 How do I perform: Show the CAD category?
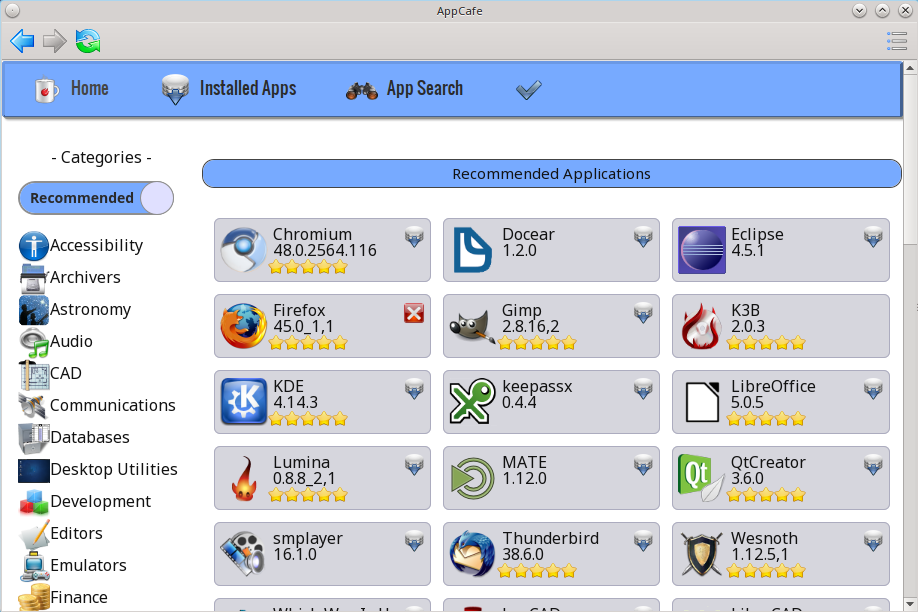pyautogui.click(x=50, y=374)
